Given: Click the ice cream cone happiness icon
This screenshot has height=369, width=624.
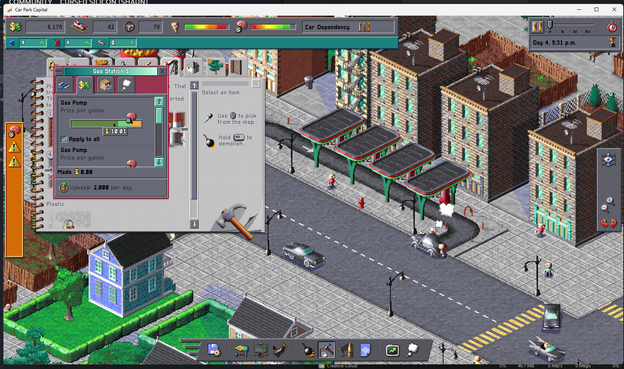Looking at the screenshot, I should click(175, 27).
